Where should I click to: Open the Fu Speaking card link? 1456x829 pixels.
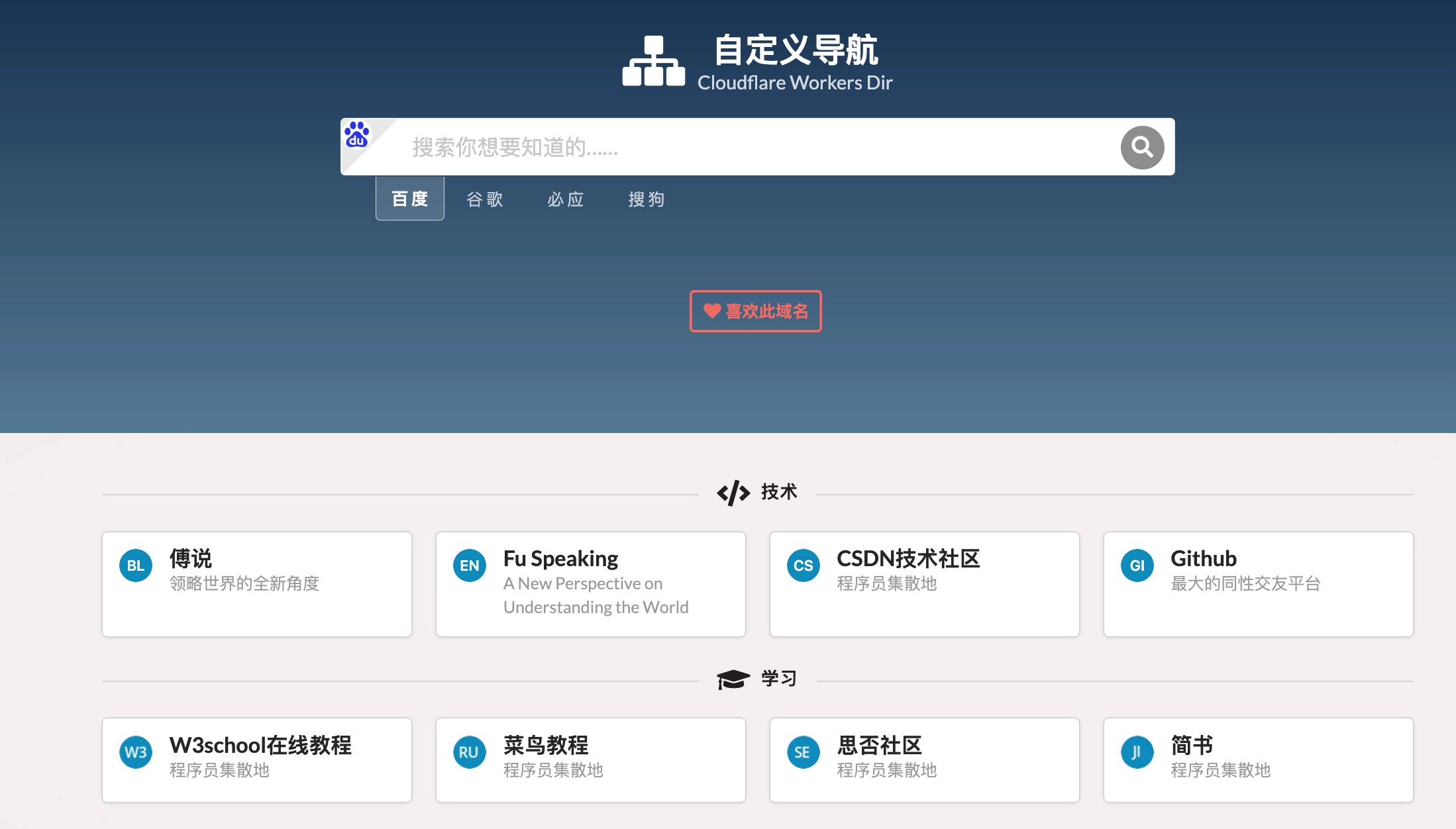[591, 584]
